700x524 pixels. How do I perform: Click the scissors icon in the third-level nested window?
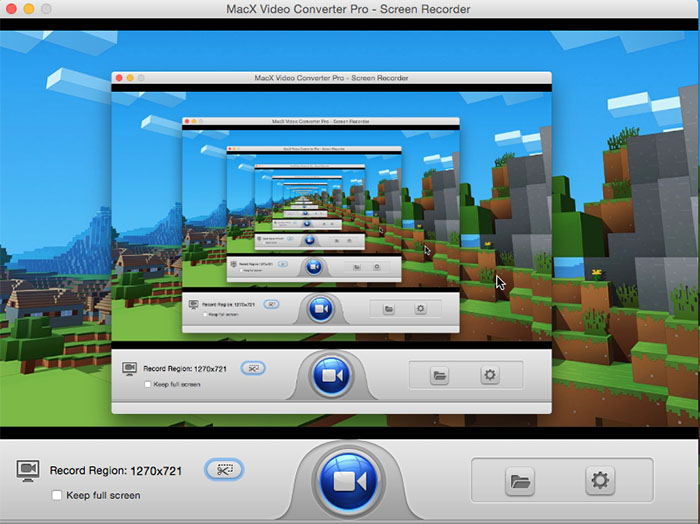[x=271, y=304]
